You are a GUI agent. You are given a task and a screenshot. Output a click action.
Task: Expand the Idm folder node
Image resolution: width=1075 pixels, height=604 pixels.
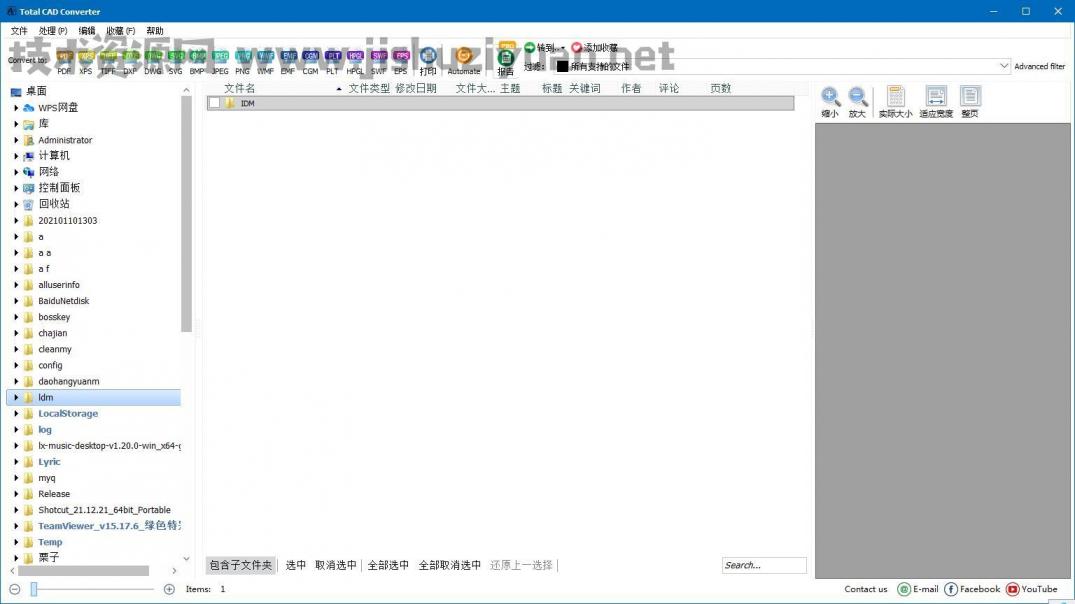(x=16, y=397)
